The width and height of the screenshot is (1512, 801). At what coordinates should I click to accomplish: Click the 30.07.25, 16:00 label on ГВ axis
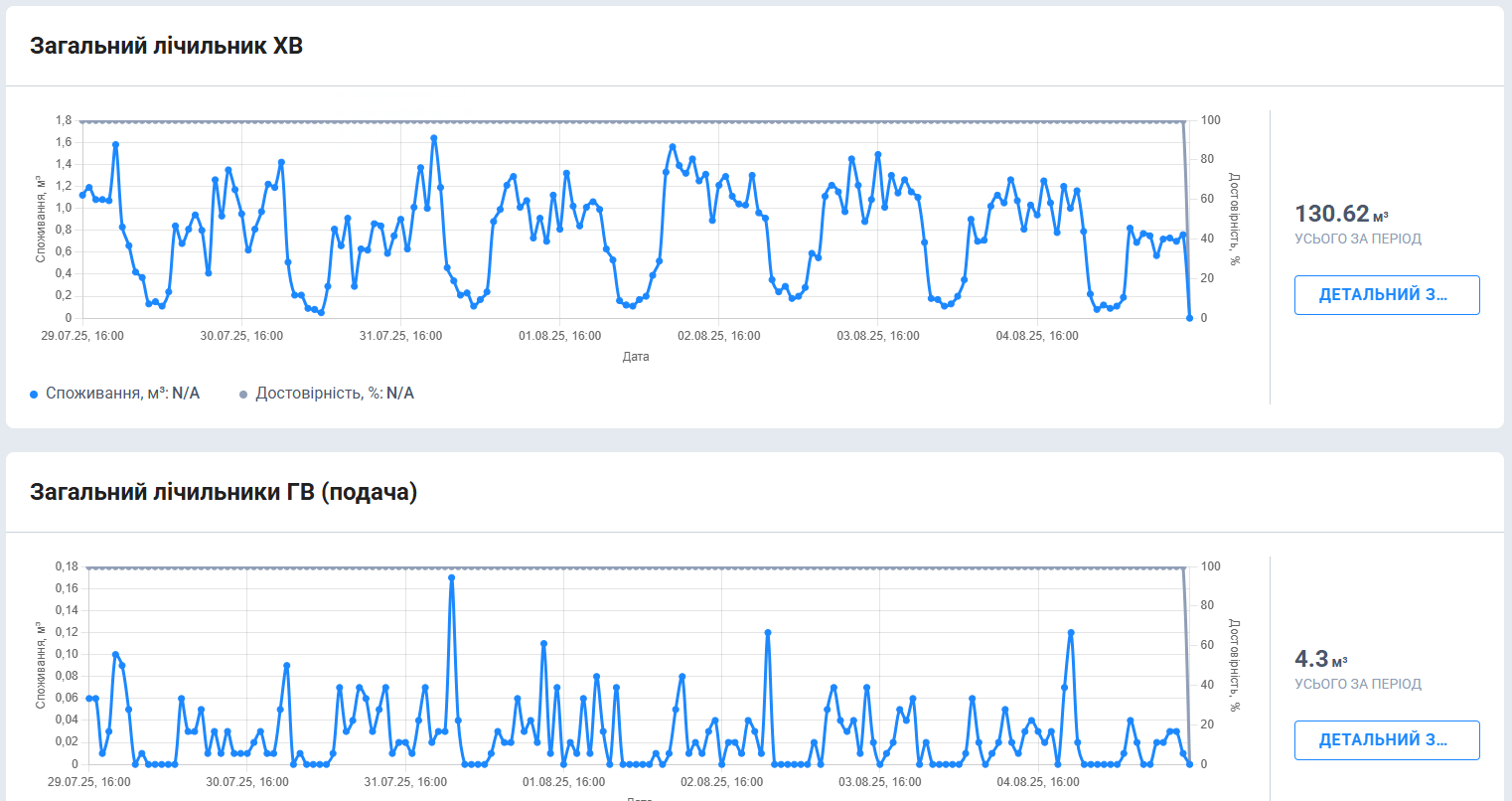point(247,782)
